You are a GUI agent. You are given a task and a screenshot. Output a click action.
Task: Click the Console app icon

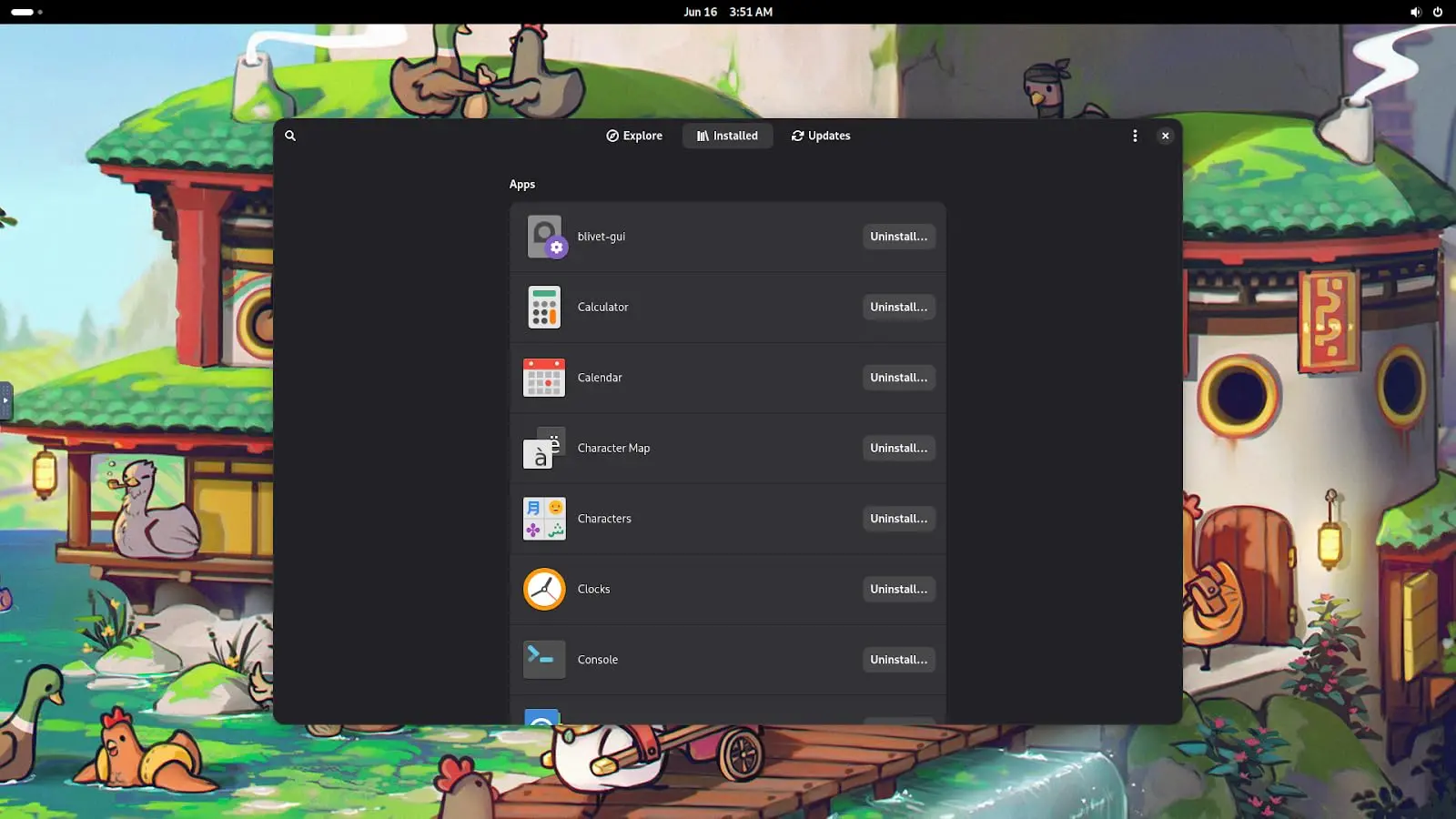pyautogui.click(x=544, y=660)
